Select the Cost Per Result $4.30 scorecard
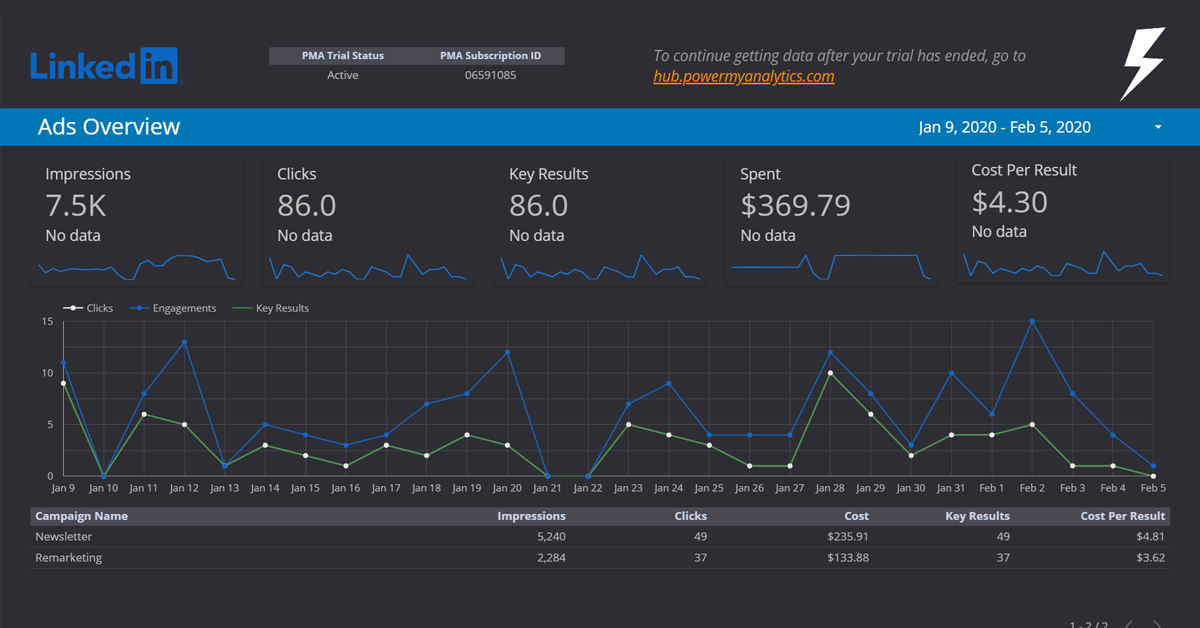1200x628 pixels. click(x=1010, y=202)
